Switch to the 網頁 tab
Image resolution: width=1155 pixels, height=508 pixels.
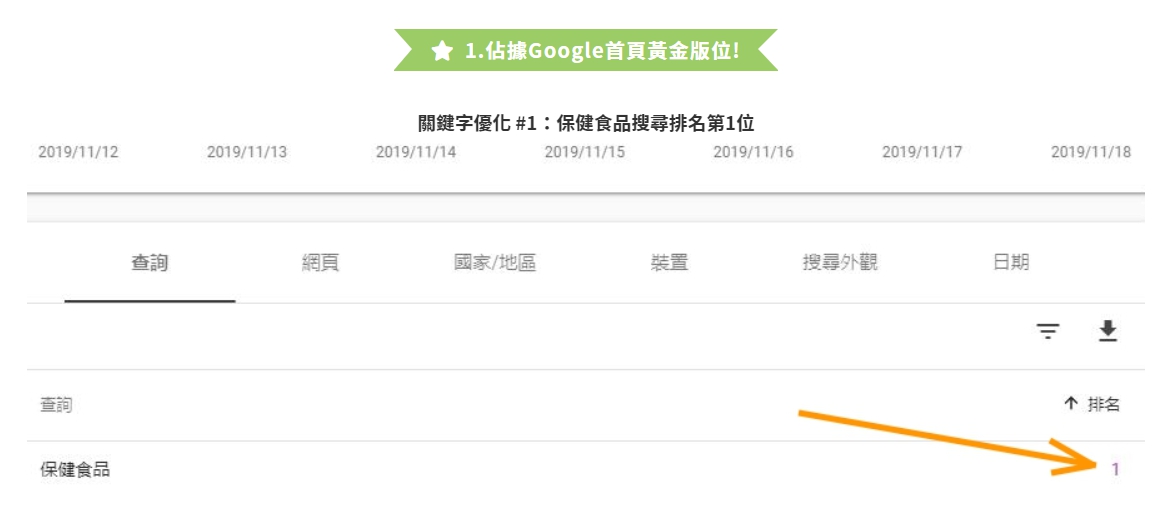pos(320,263)
